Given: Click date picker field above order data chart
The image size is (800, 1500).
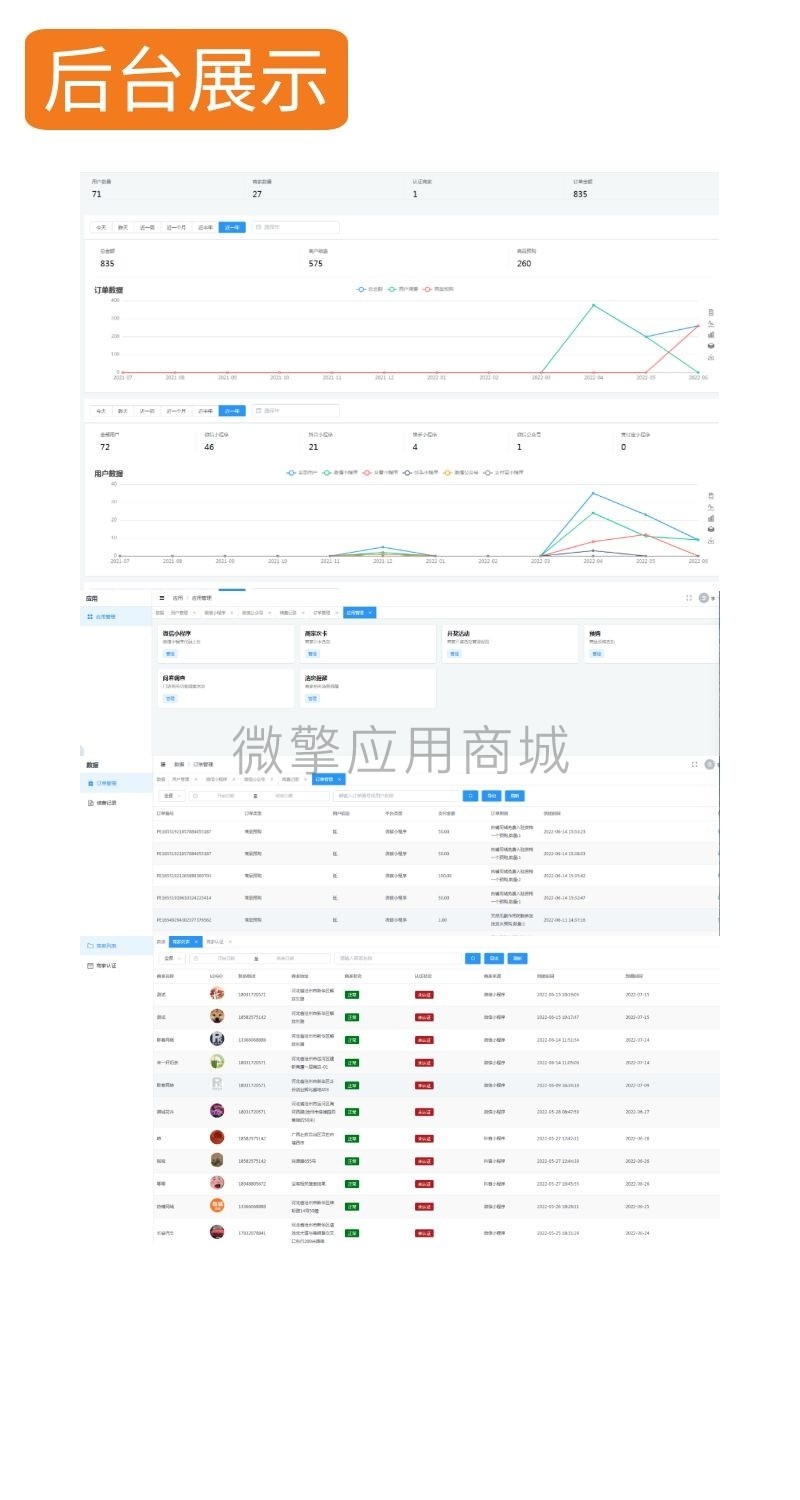Looking at the screenshot, I should 296,228.
